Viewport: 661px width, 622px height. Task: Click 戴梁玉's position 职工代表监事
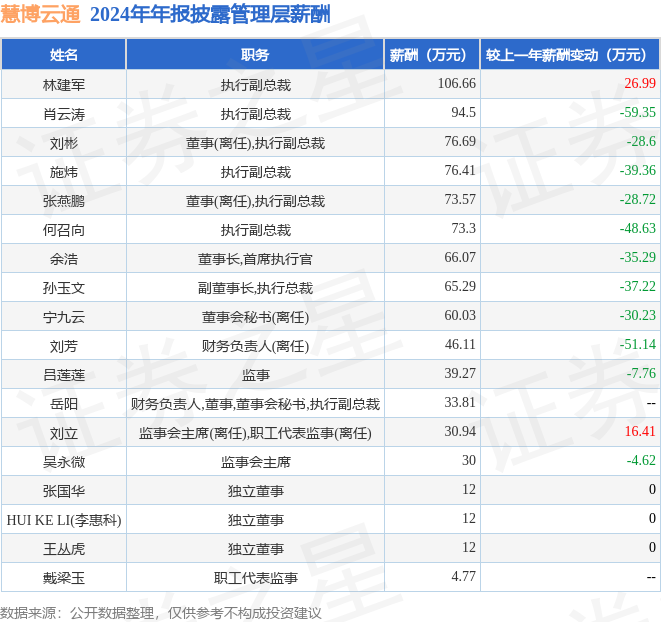pyautogui.click(x=255, y=578)
